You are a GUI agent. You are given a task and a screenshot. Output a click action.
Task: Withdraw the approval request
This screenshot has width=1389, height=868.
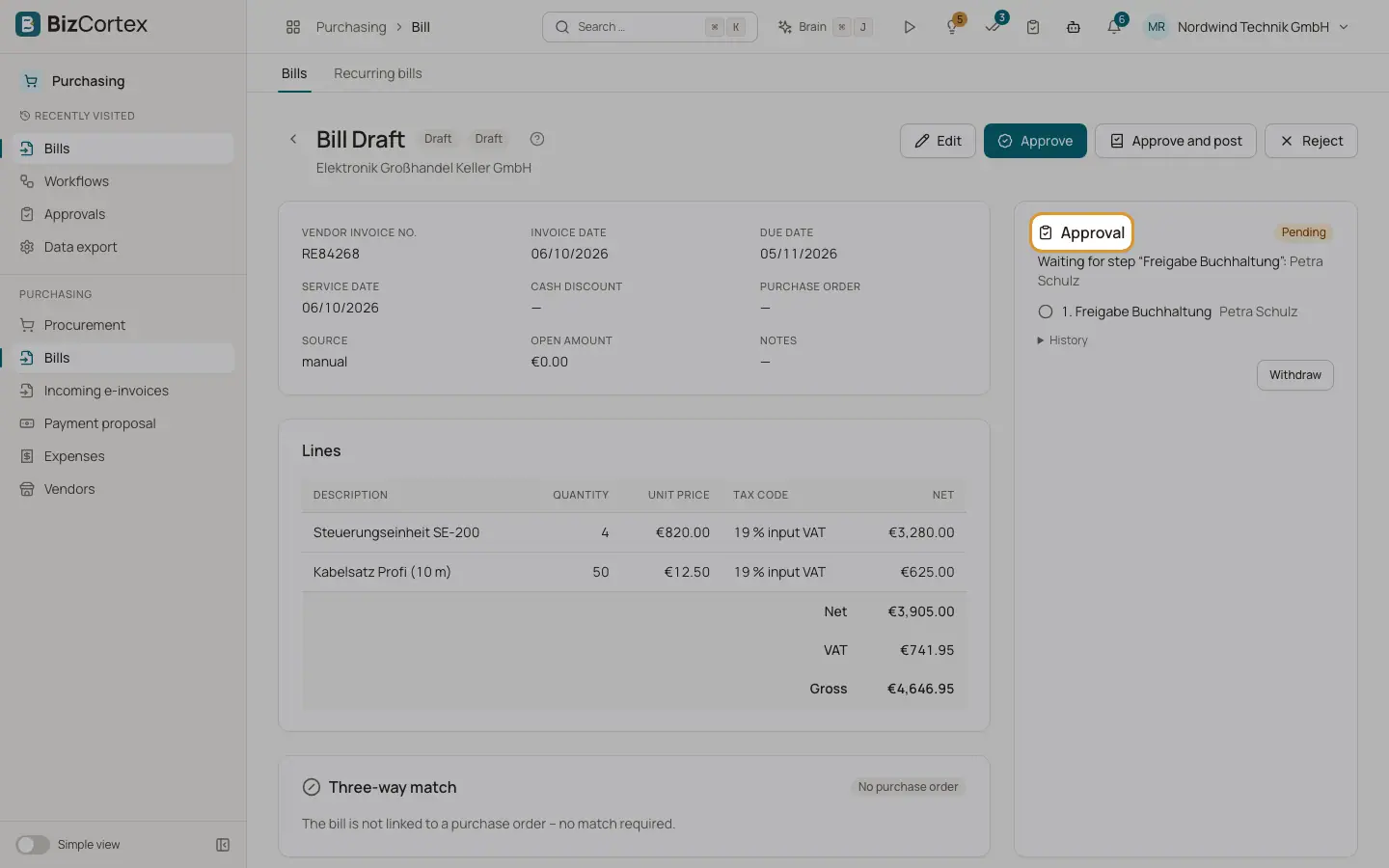click(x=1294, y=375)
